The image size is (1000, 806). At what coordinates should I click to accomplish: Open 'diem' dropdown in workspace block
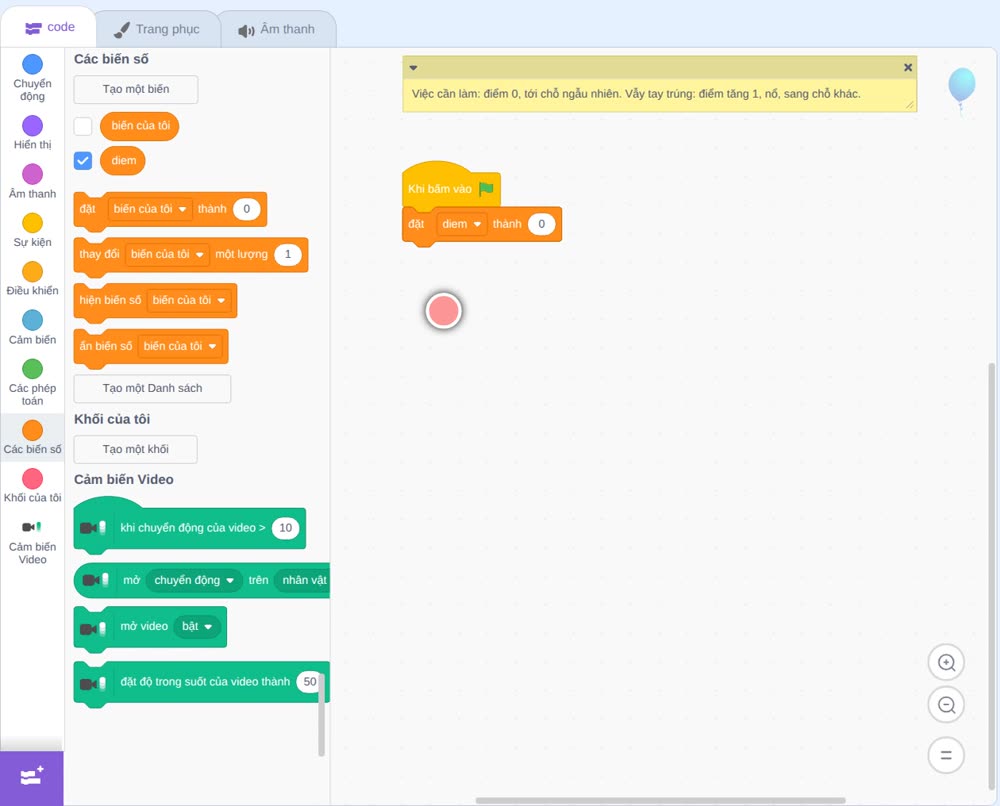tap(462, 224)
